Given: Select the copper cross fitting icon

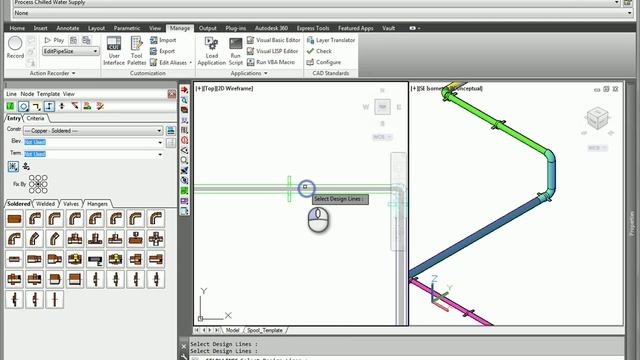Looking at the screenshot, I should (x=156, y=239).
